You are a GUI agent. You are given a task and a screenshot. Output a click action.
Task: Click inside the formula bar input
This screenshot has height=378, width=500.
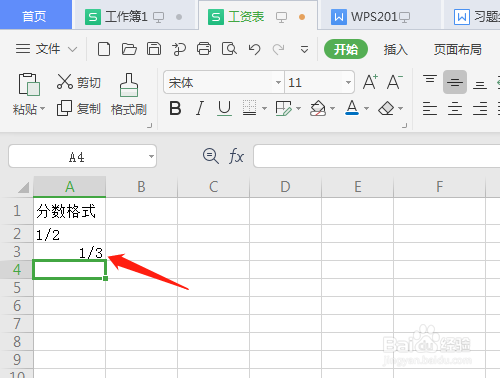pos(377,156)
